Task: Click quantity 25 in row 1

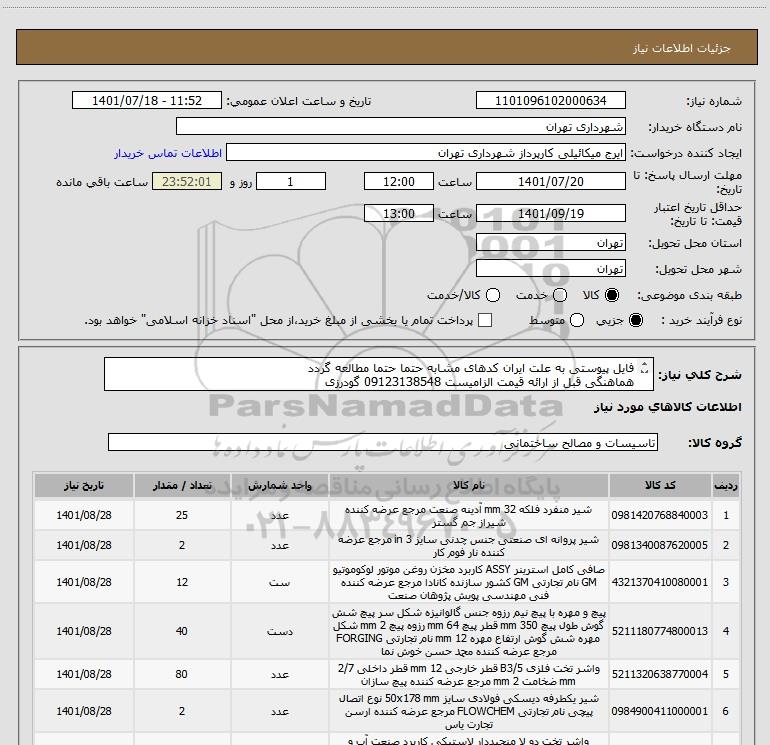Action: point(182,515)
